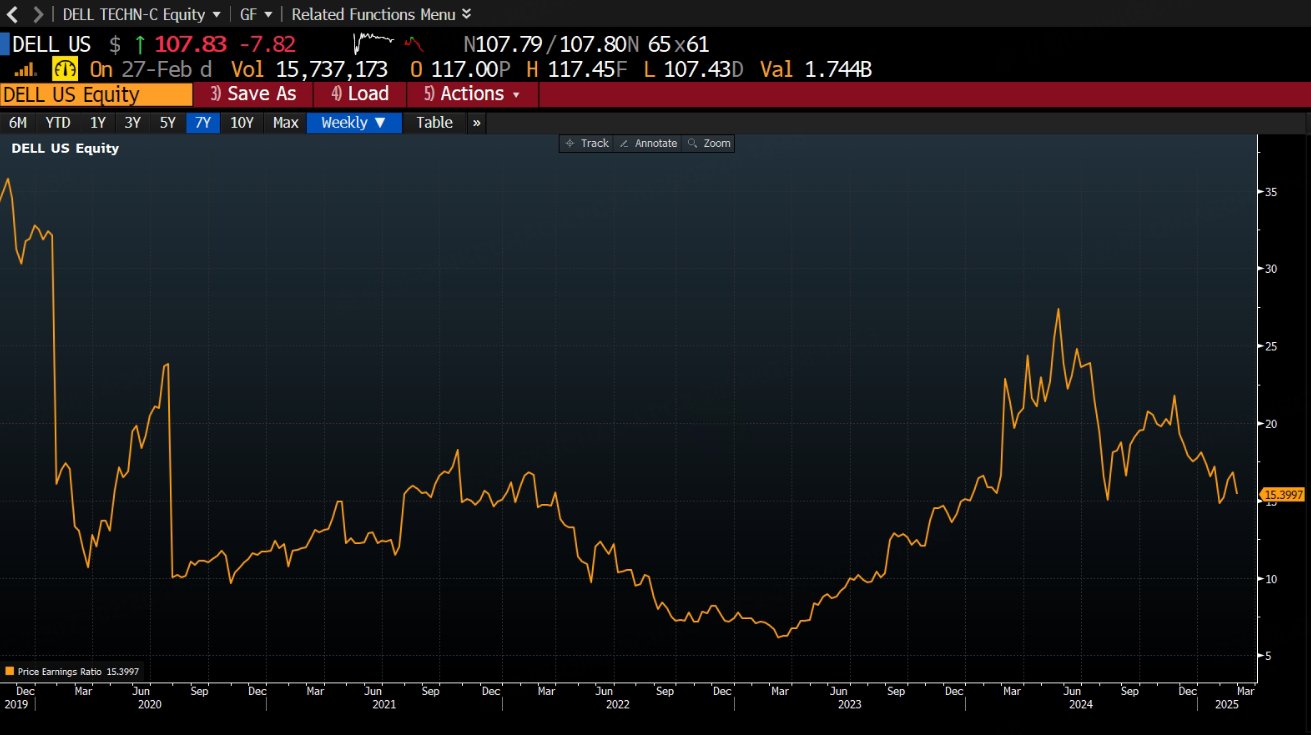Viewport: 1311px width, 735px height.
Task: Click the Load button
Action: coord(360,94)
